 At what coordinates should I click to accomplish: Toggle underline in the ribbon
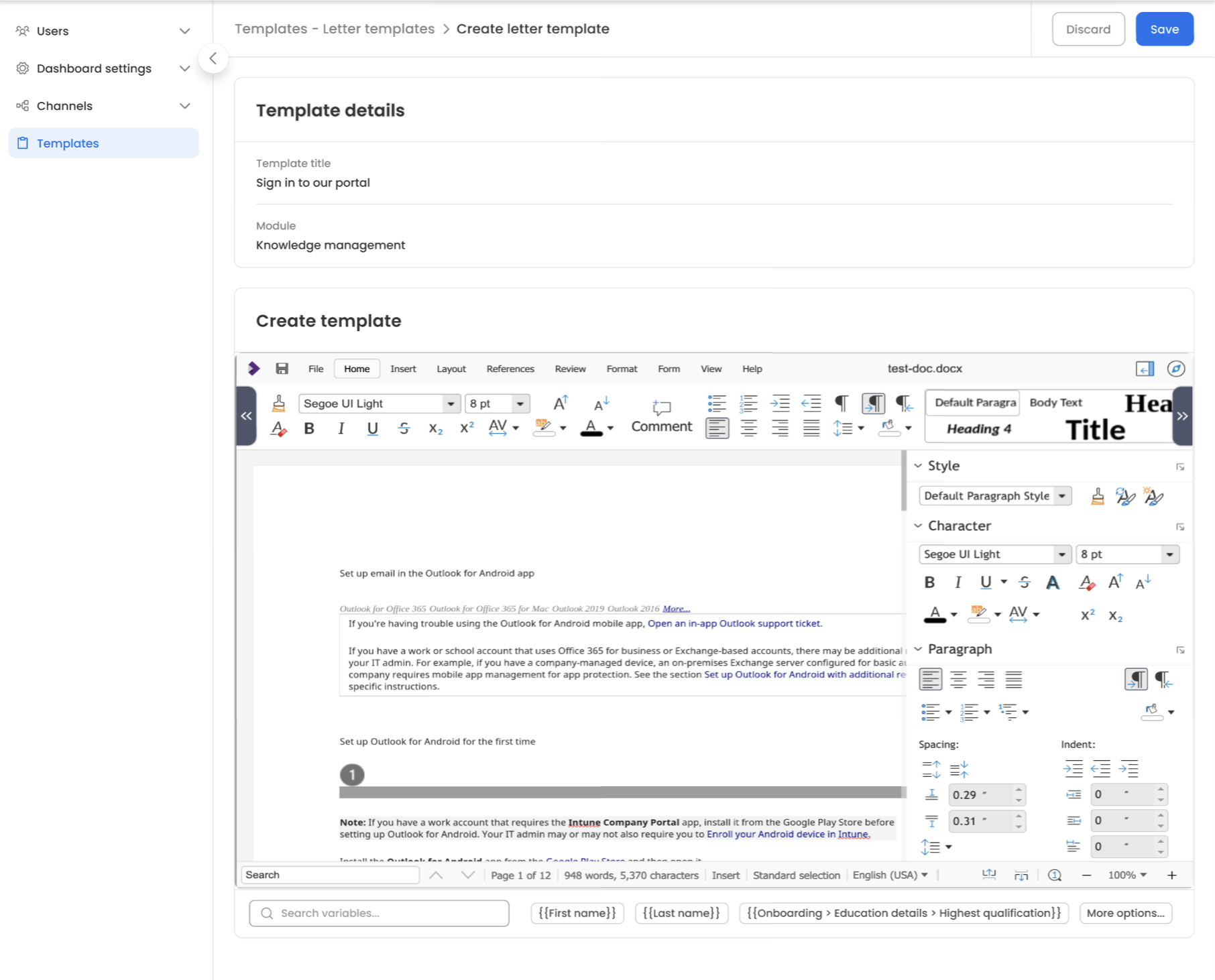[x=373, y=429]
